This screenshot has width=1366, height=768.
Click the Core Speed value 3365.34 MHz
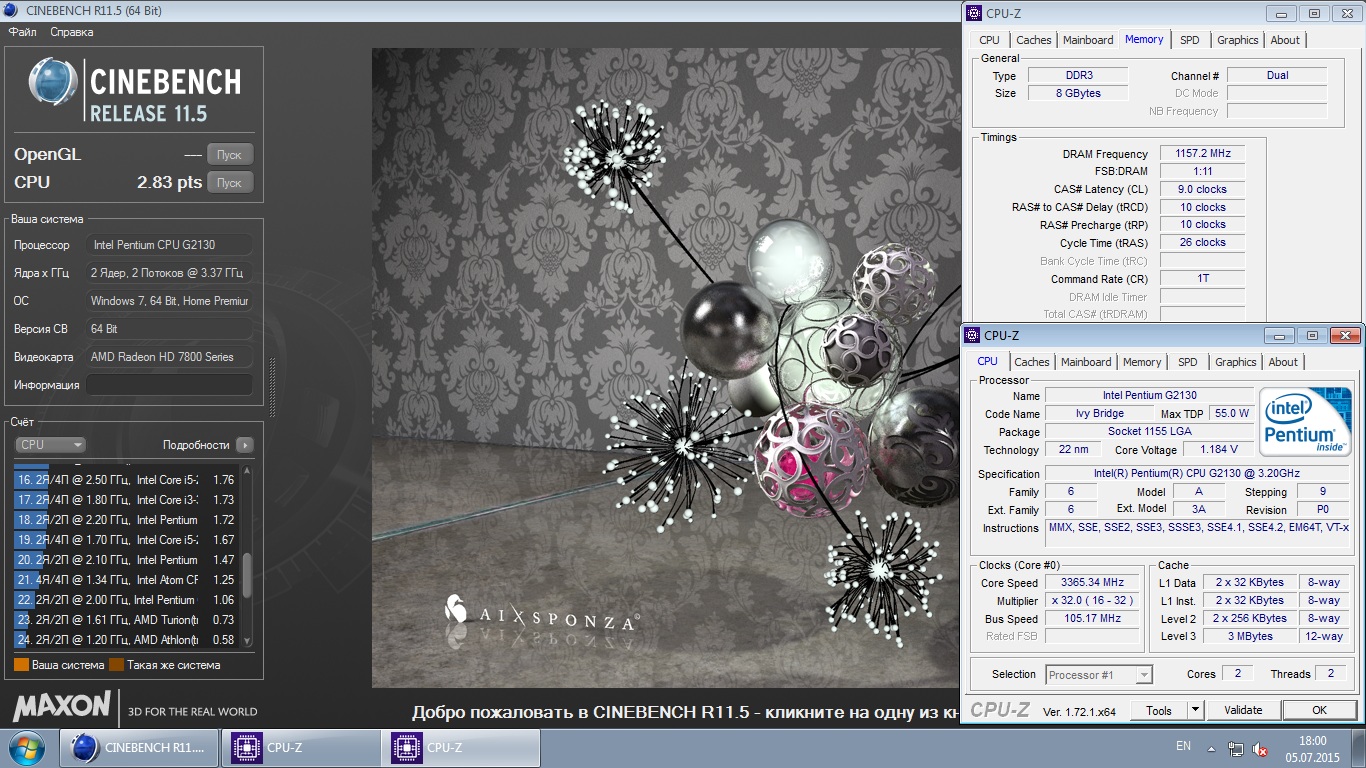[1093, 583]
